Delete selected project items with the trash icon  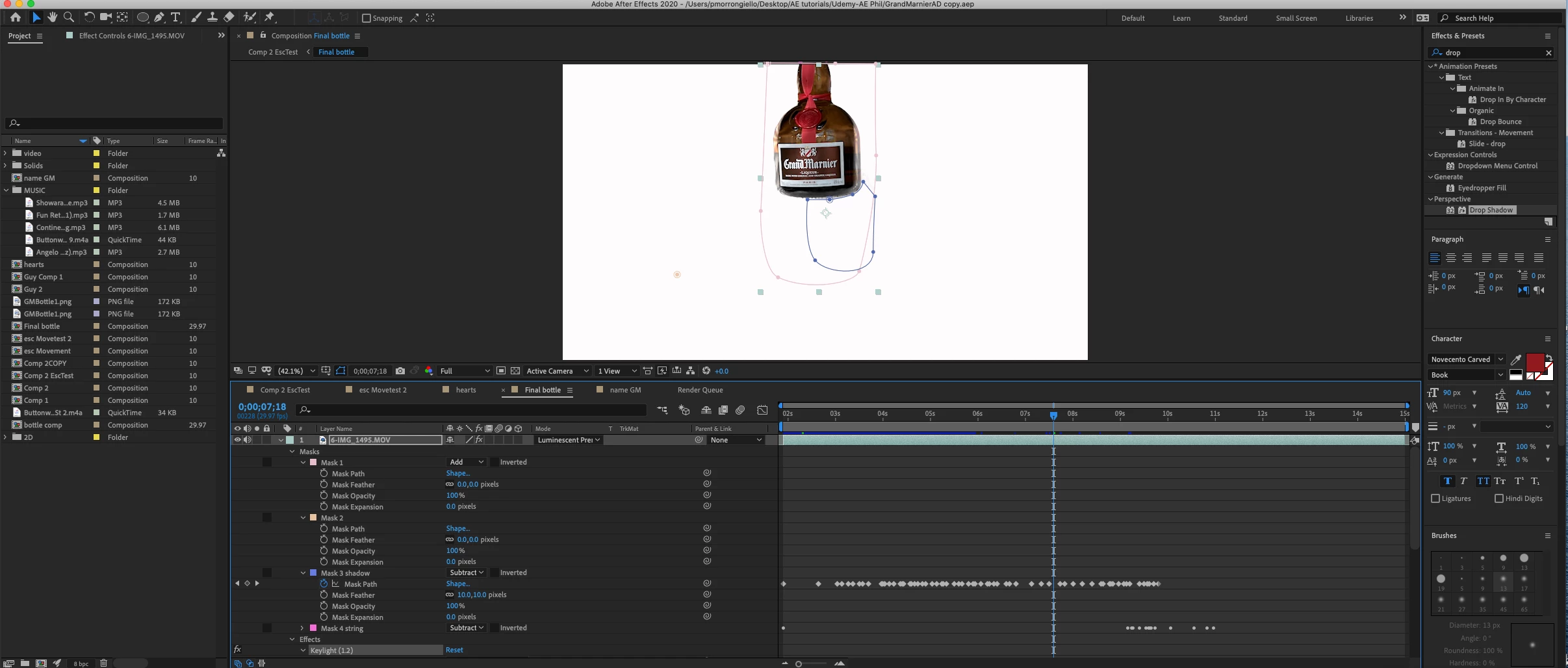(x=103, y=663)
